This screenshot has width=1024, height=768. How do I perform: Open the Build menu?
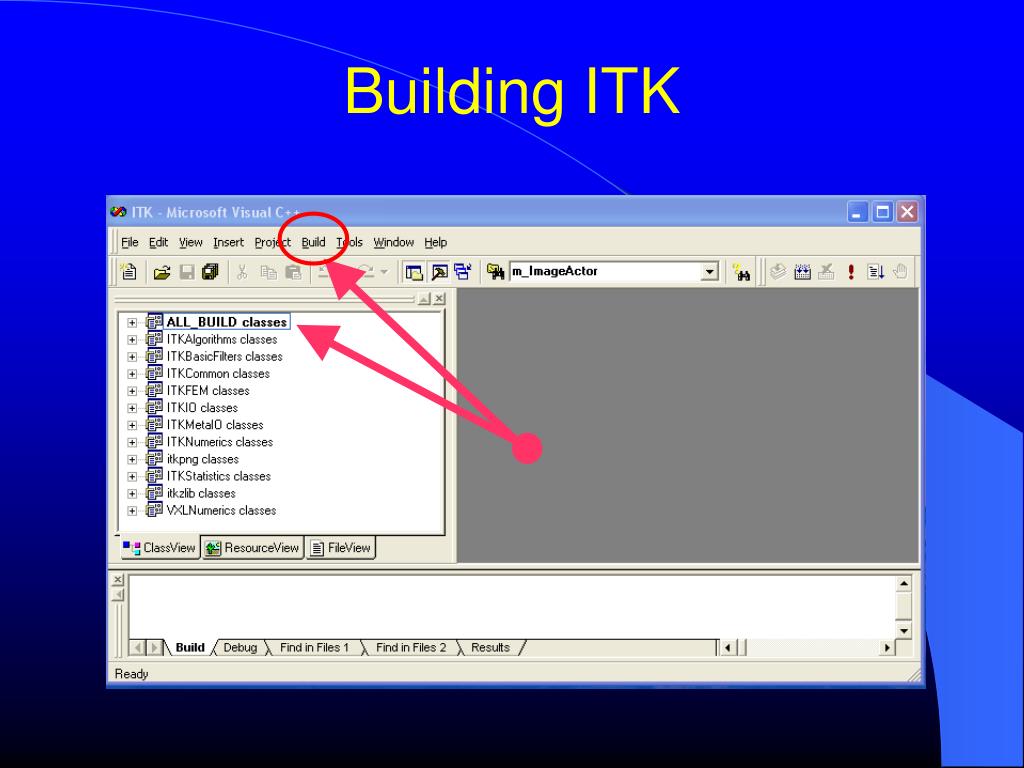point(313,242)
